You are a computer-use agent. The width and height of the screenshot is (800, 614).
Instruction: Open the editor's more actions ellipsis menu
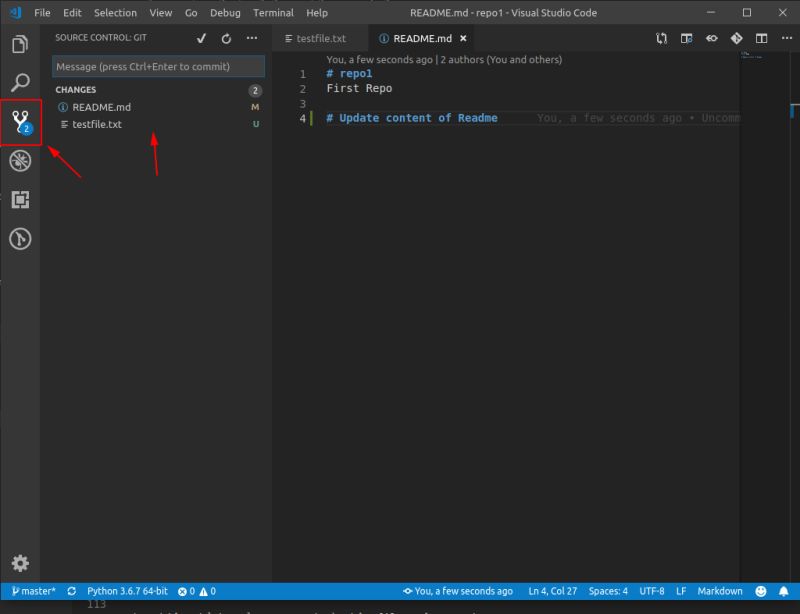(x=786, y=37)
